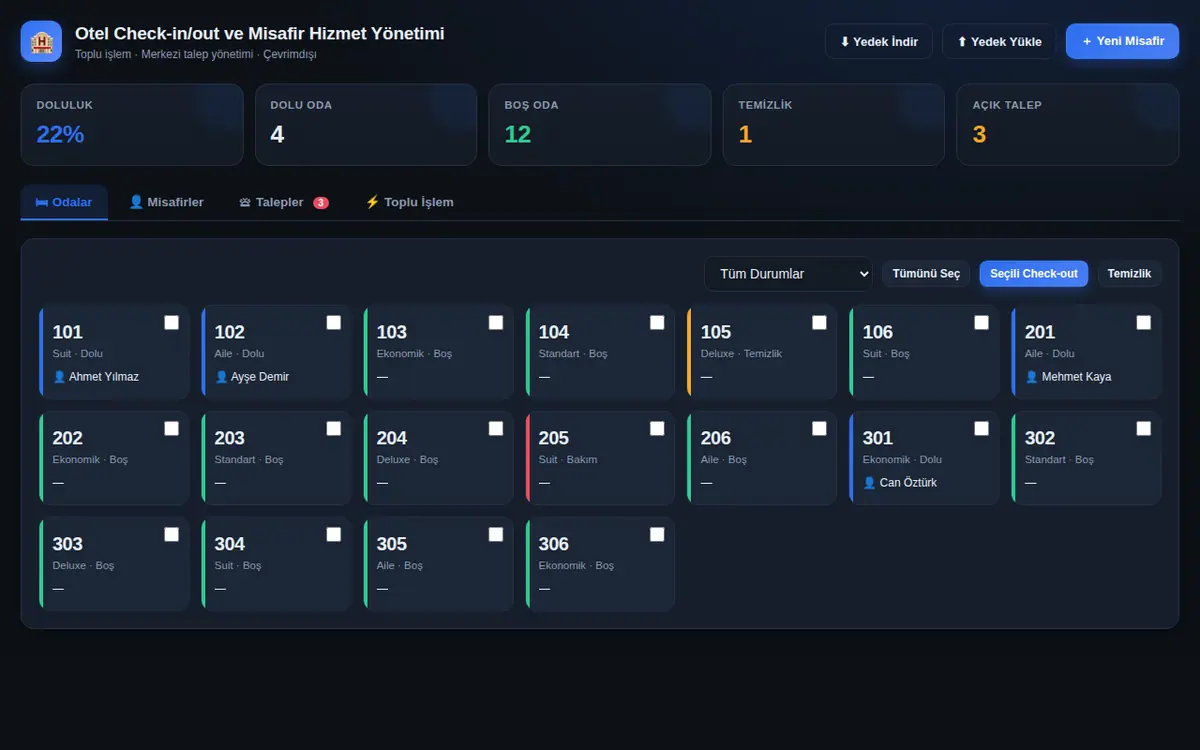This screenshot has width=1200, height=750.
Task: Click the Temizlik button in the room toolbar
Action: click(1130, 274)
